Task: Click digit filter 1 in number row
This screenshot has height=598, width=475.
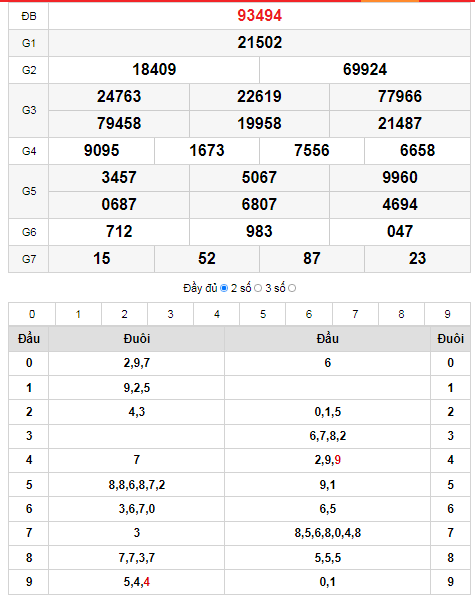Action: coord(78,314)
